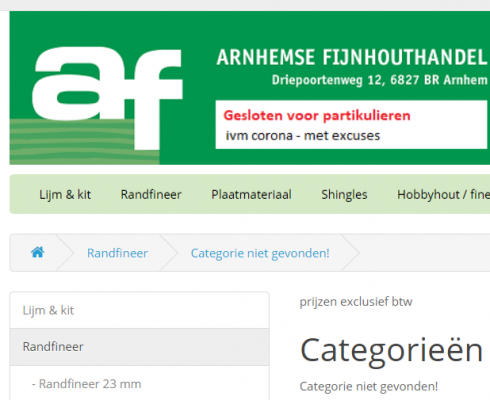Viewport: 490px width, 400px height.
Task: Click the Categorieën page heading
Action: click(391, 350)
